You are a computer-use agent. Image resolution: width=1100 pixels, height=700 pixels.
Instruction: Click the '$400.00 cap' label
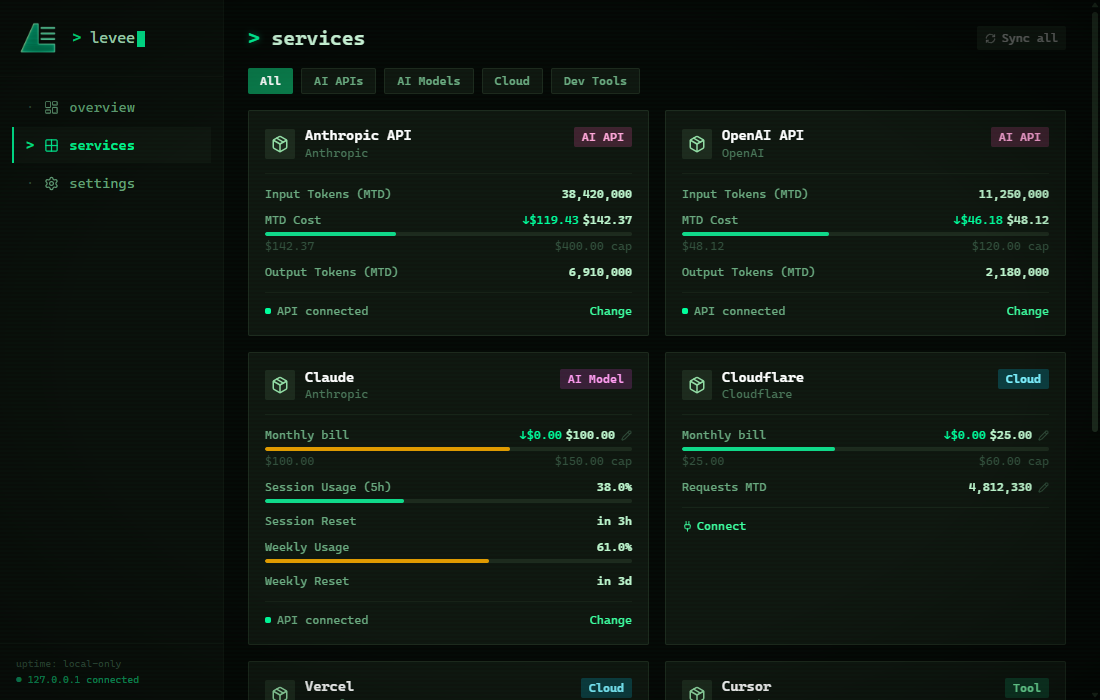(x=593, y=246)
